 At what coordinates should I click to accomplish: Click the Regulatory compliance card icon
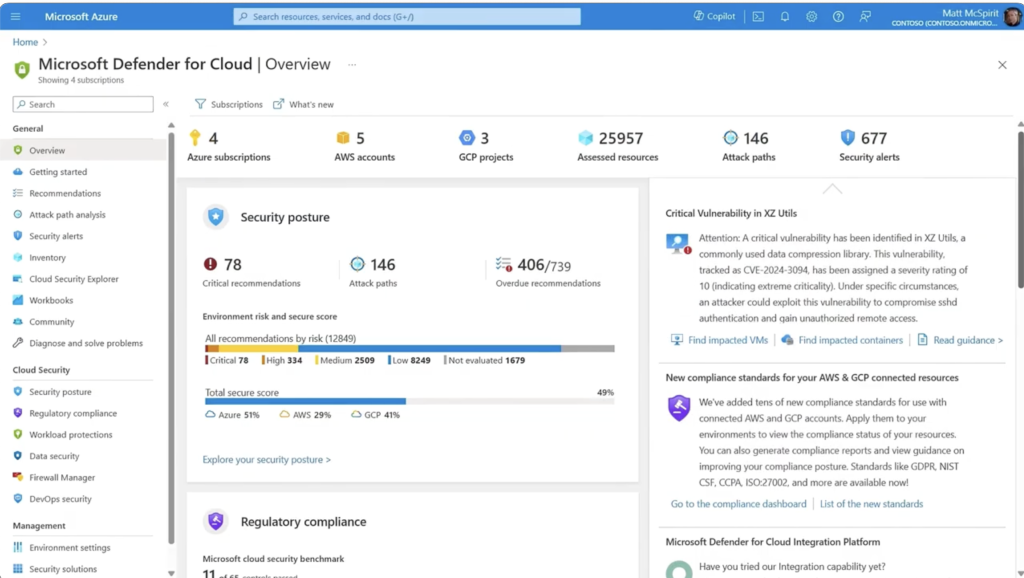pyautogui.click(x=216, y=521)
